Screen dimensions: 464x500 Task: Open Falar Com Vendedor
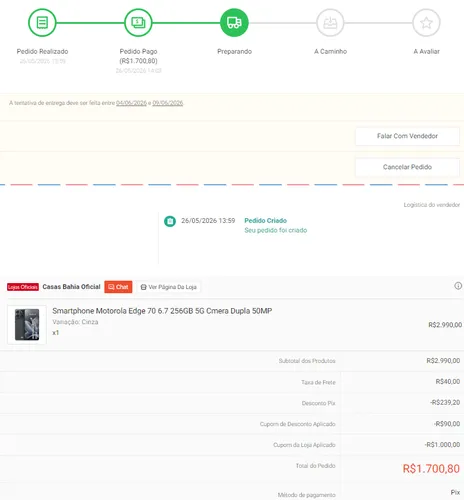[x=407, y=136]
